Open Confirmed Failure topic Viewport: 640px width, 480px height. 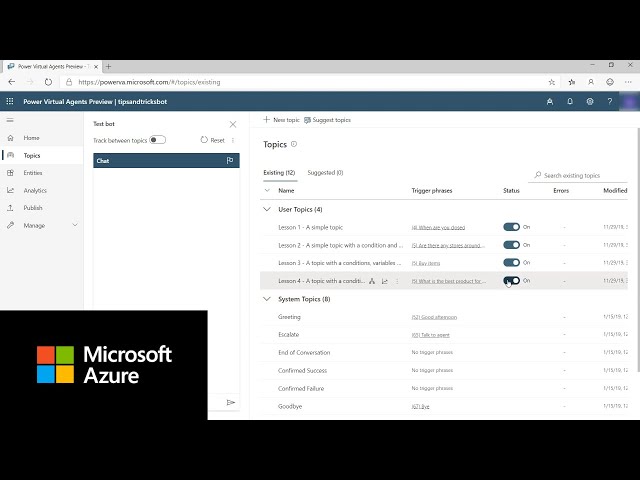301,389
